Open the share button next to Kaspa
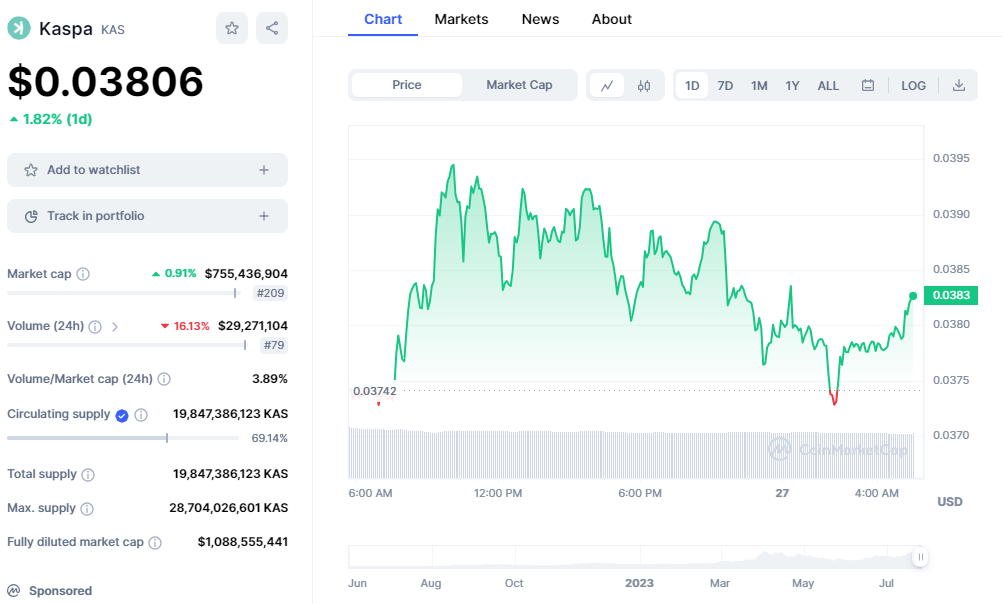This screenshot has width=1002, height=604. (272, 28)
